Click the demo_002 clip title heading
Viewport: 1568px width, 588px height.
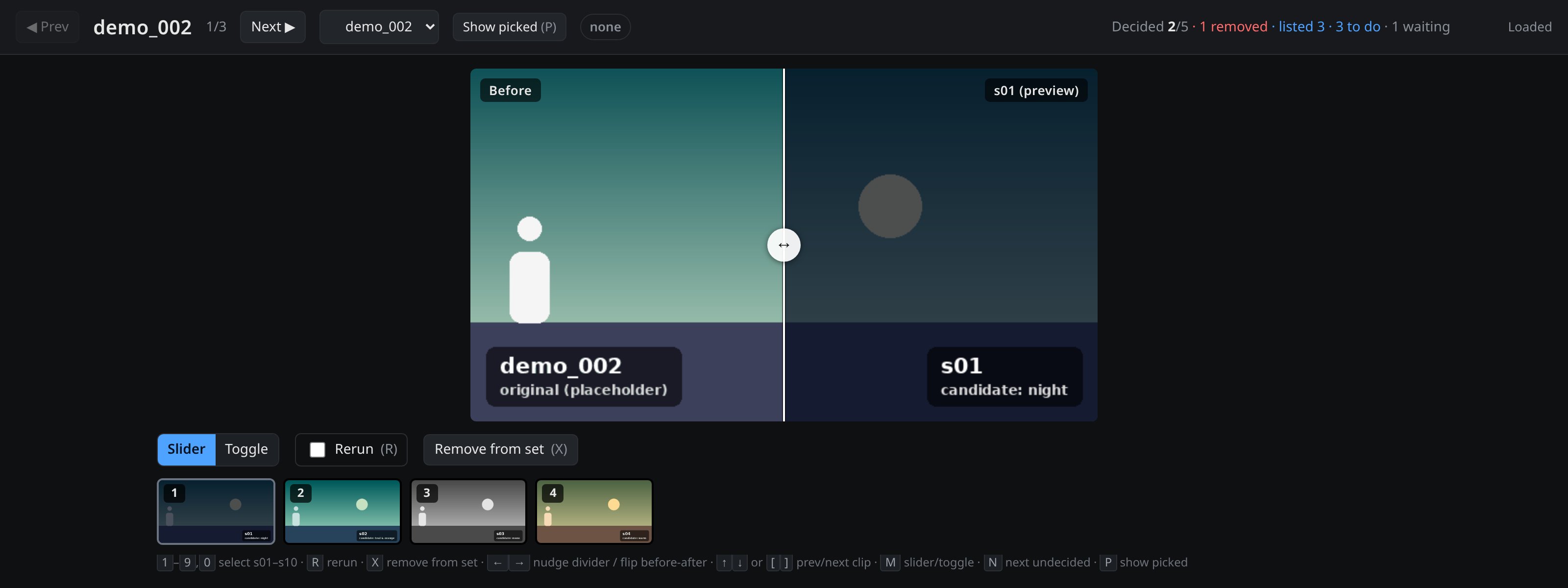(x=143, y=27)
